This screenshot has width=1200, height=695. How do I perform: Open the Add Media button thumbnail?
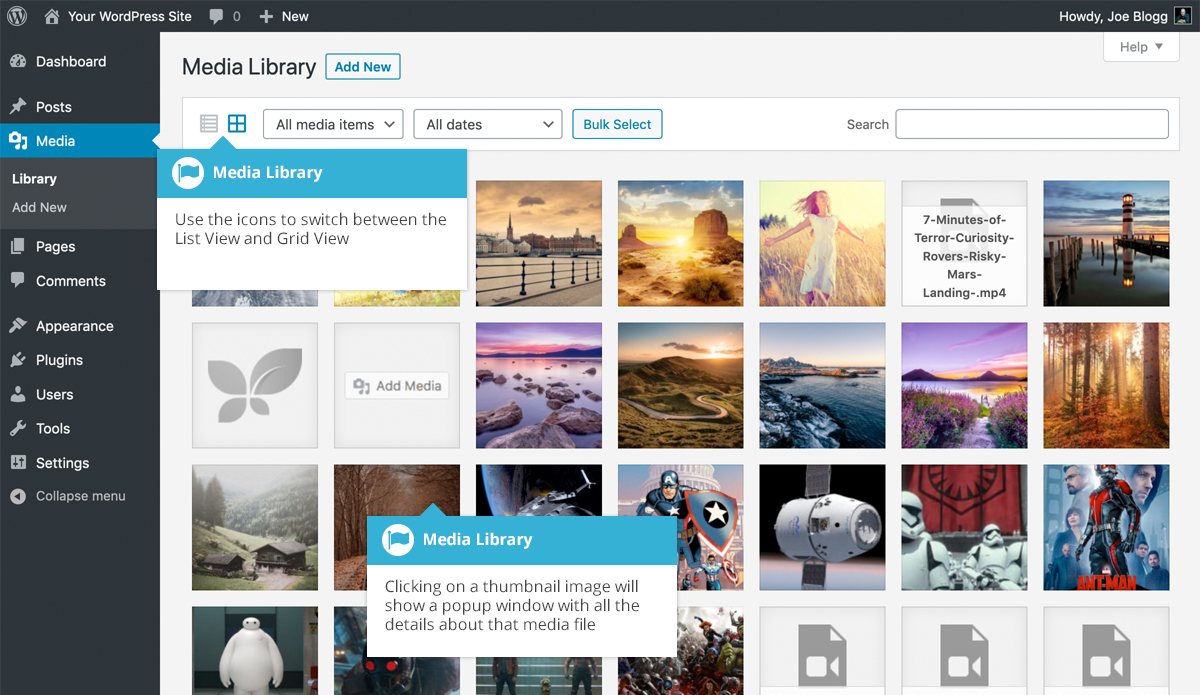click(x=397, y=385)
